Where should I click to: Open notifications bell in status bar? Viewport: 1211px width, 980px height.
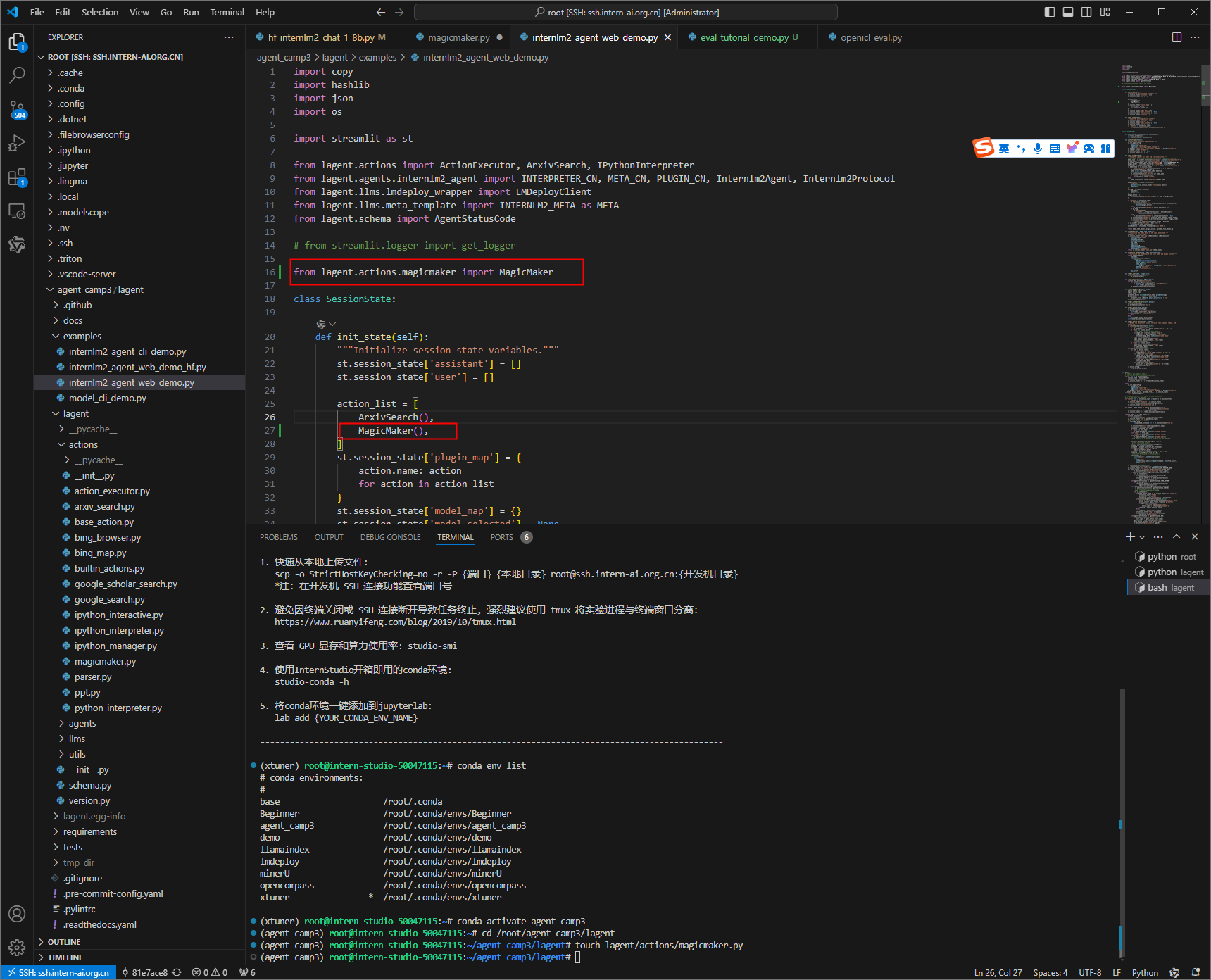1196,972
